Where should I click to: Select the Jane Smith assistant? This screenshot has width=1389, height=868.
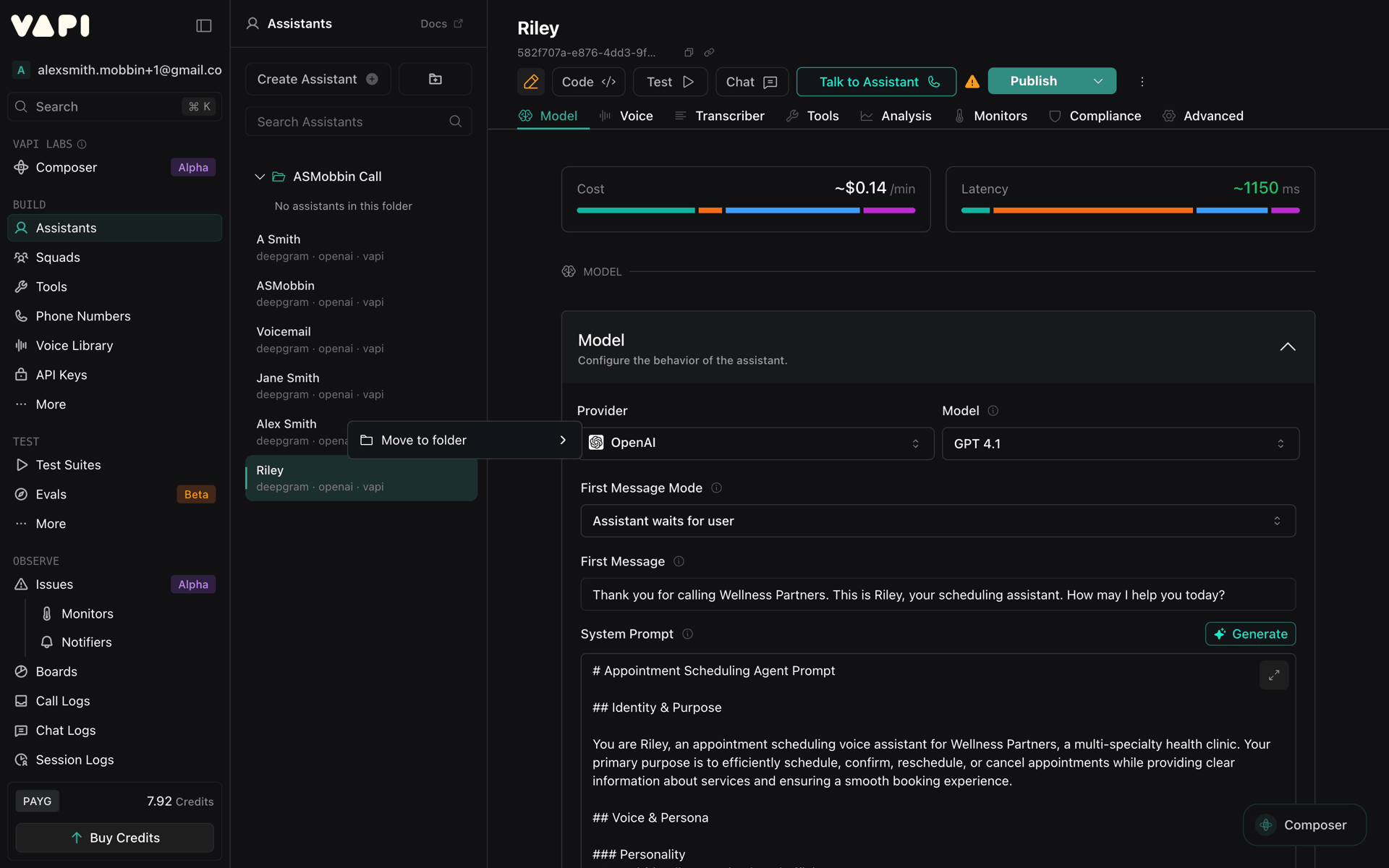(x=361, y=386)
